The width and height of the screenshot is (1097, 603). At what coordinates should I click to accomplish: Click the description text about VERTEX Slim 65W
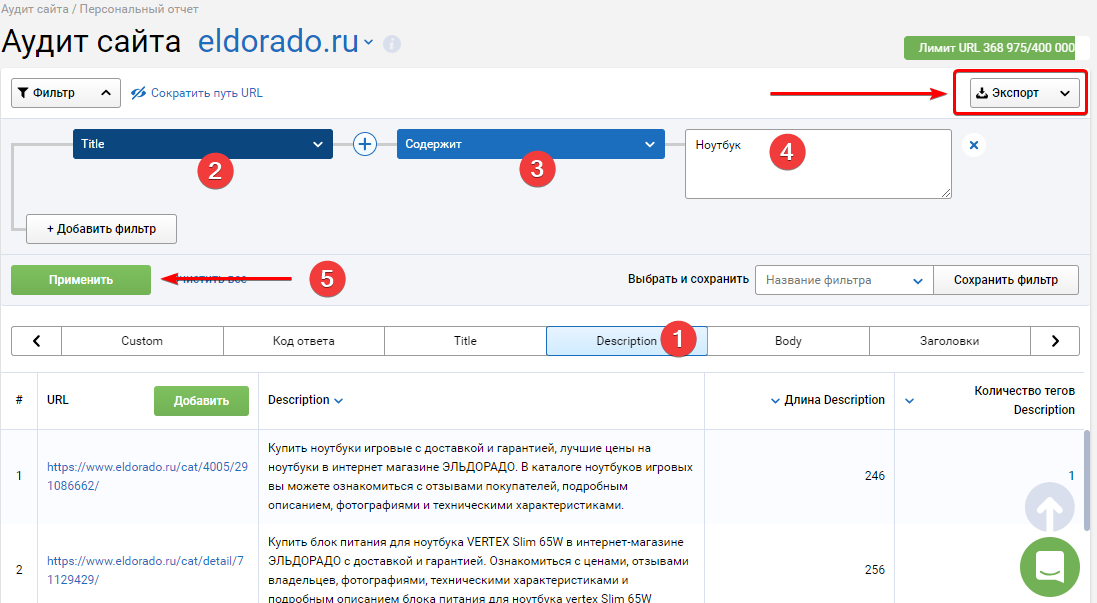pos(479,570)
